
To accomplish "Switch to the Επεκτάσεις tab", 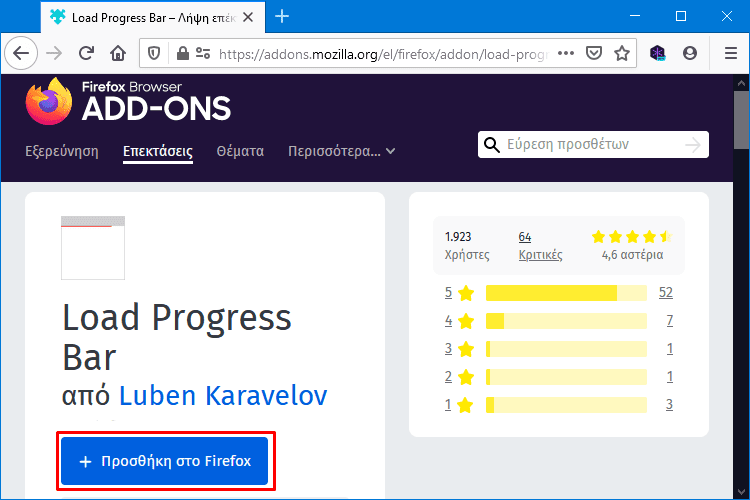I will click(x=158, y=152).
